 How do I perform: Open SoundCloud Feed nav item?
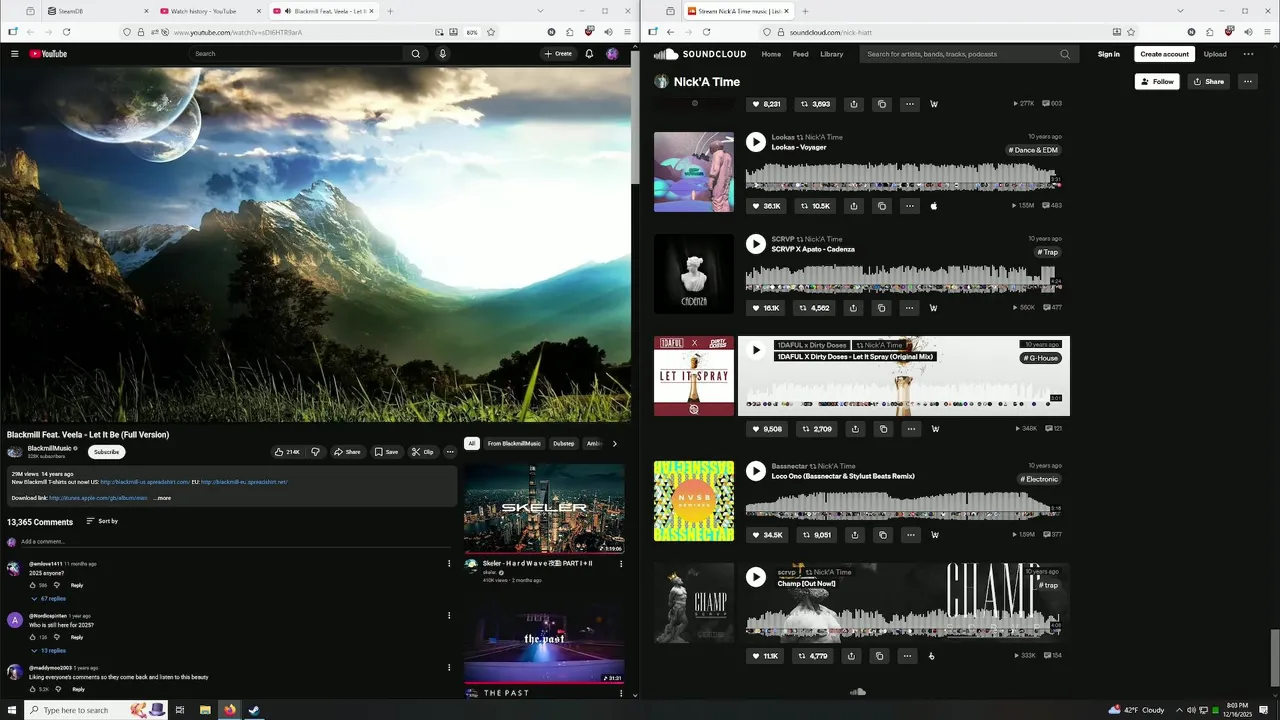coord(800,54)
